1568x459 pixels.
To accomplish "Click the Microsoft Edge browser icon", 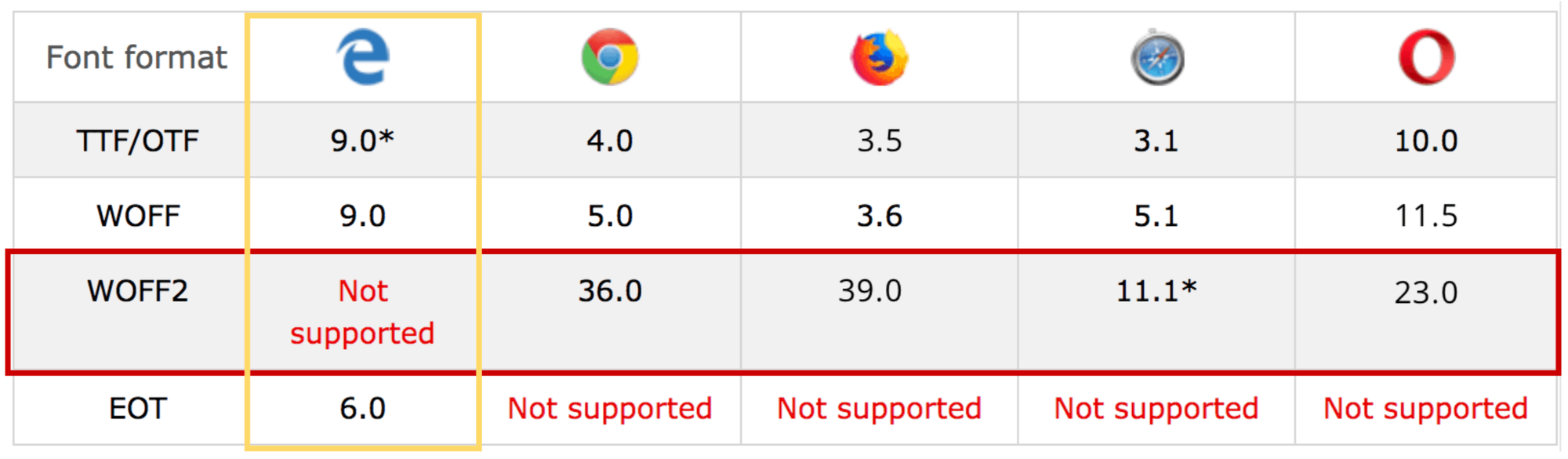I will point(363,57).
